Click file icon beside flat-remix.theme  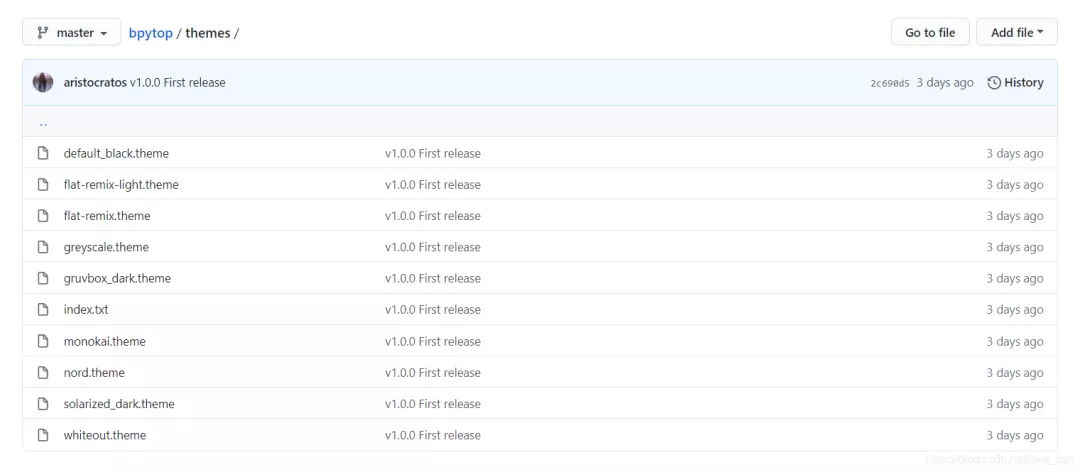(x=43, y=216)
